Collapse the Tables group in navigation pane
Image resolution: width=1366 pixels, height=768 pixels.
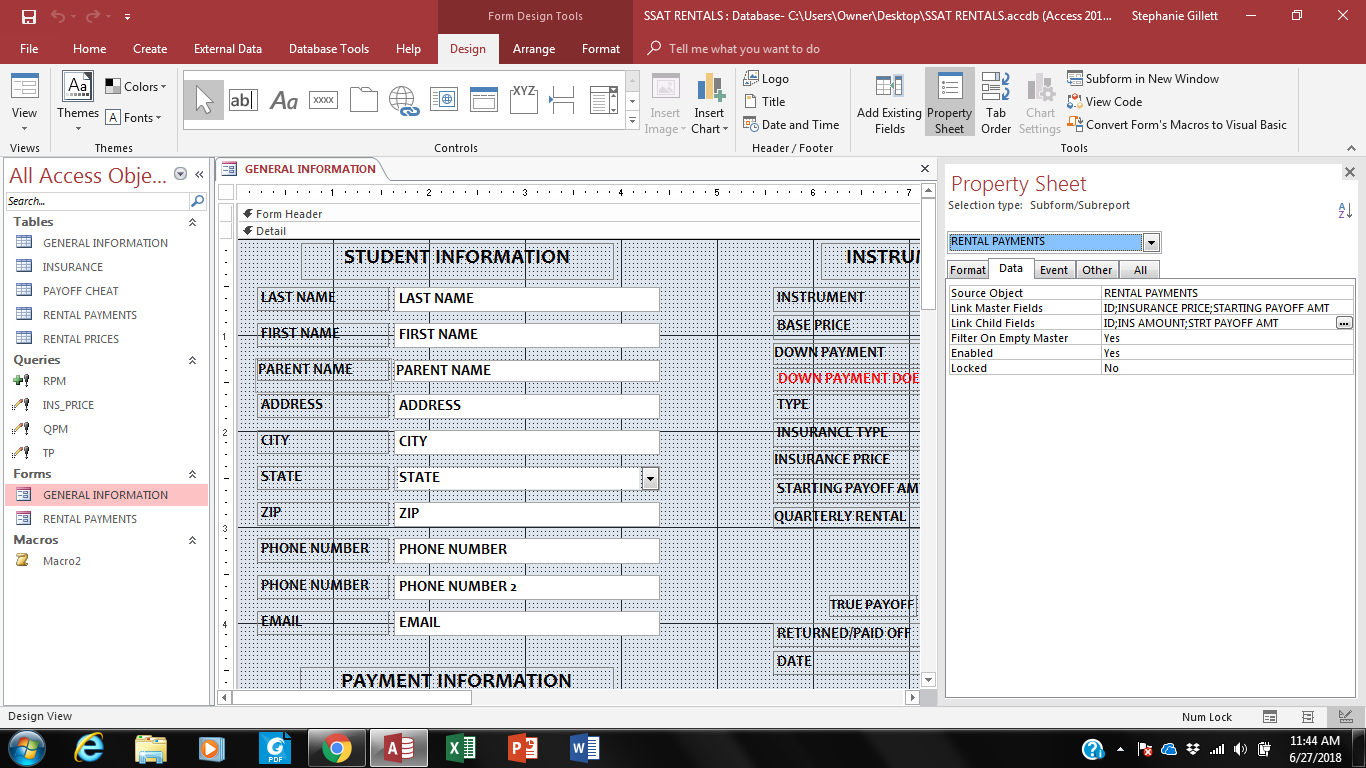(x=193, y=222)
